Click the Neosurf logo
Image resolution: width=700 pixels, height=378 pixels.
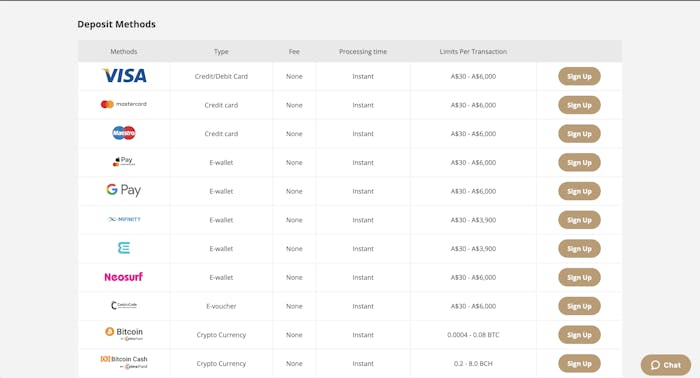click(124, 277)
